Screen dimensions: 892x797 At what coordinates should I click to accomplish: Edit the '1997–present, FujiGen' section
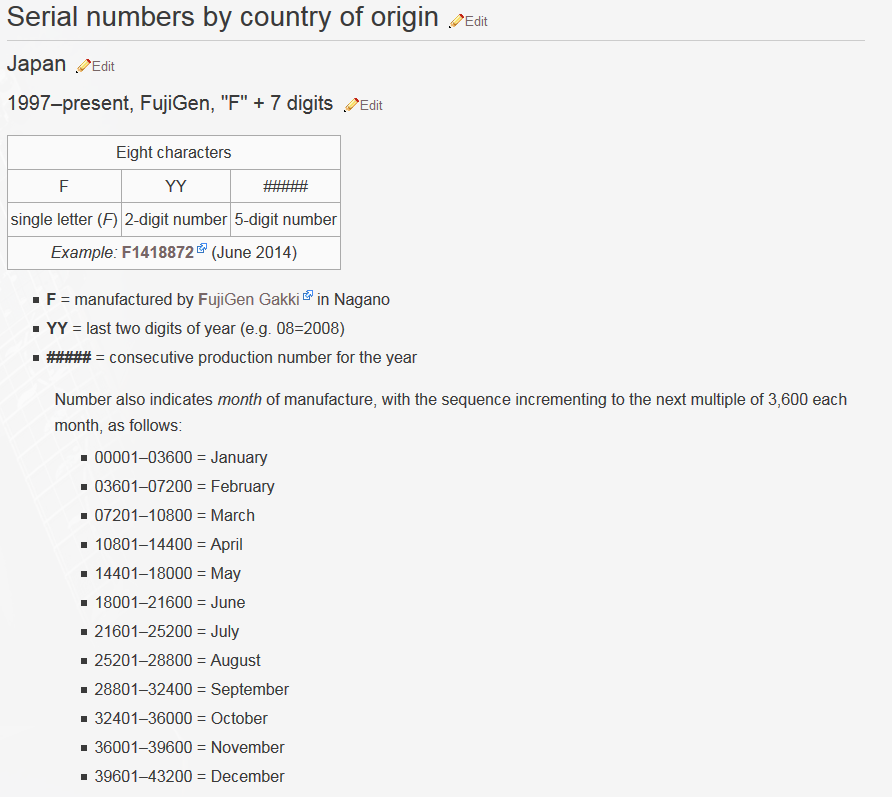[371, 106]
